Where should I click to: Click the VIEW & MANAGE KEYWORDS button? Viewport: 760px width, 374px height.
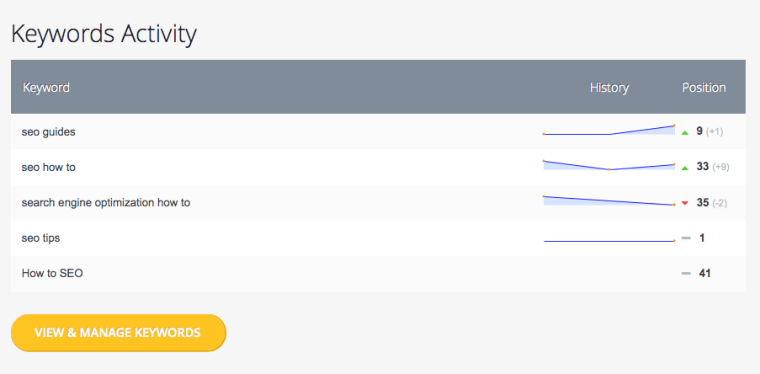point(118,333)
